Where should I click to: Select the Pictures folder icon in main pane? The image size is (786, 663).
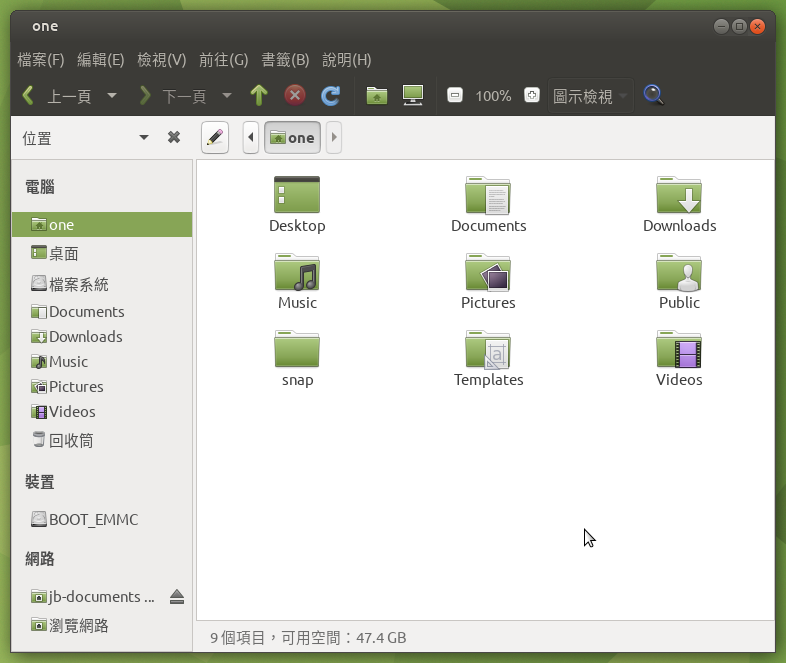point(488,272)
